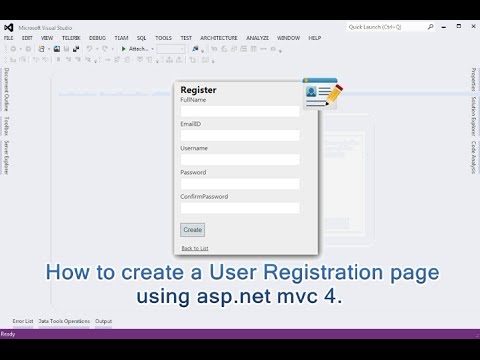Viewport: 480px width, 360px height.
Task: Open the empty configuration combo box
Action: [171, 49]
